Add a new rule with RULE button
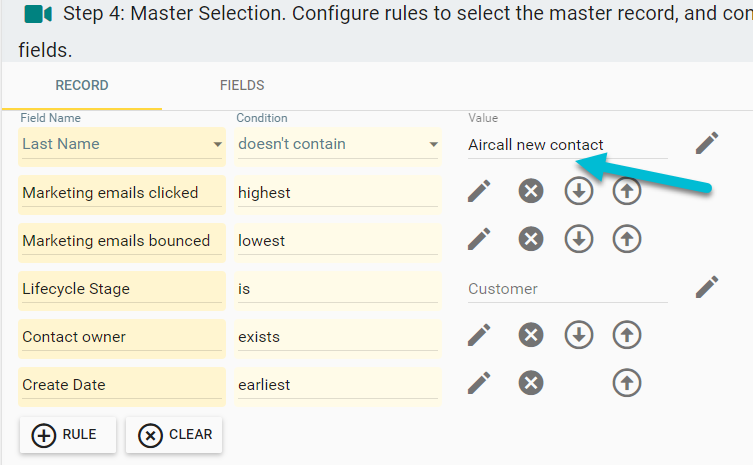Image resolution: width=753 pixels, height=465 pixels. pyautogui.click(x=68, y=435)
